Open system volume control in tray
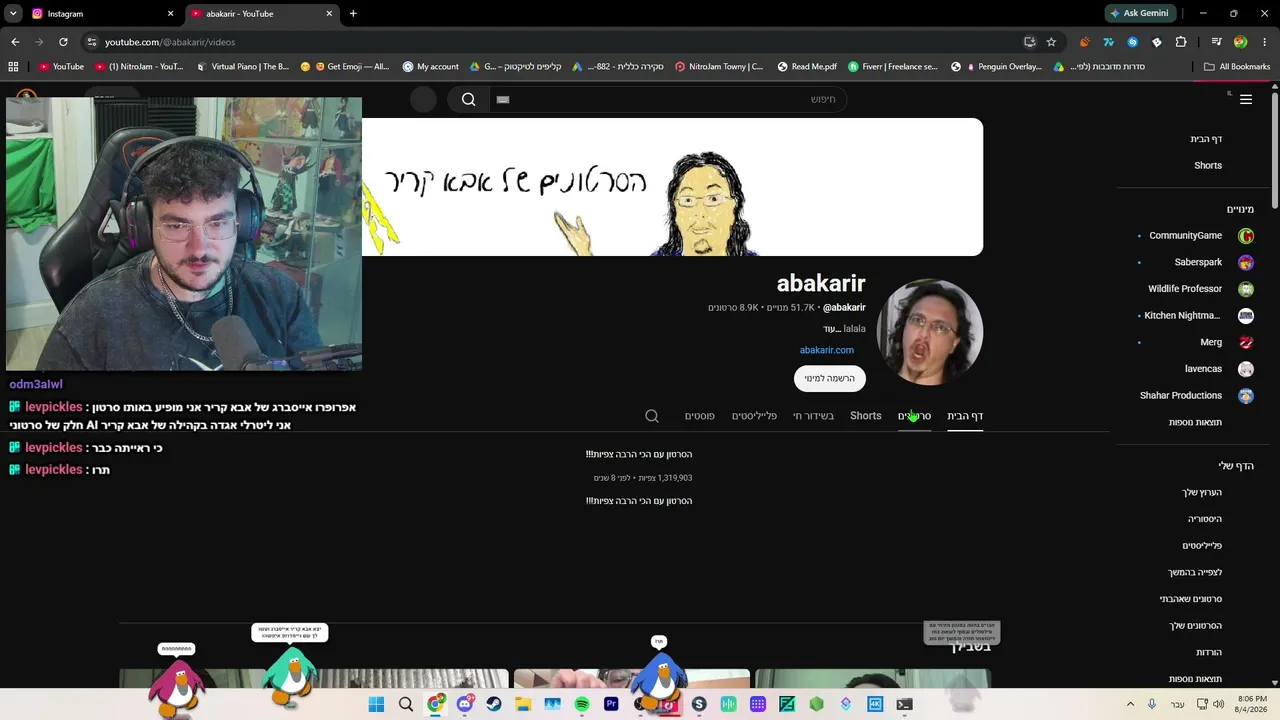The height and width of the screenshot is (720, 1280). 1218,704
